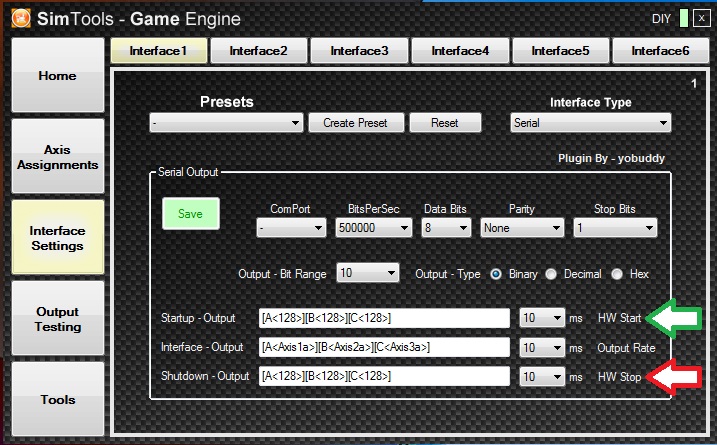The width and height of the screenshot is (717, 445).
Task: Expand the Output Rate ms dropdown
Action: point(542,348)
